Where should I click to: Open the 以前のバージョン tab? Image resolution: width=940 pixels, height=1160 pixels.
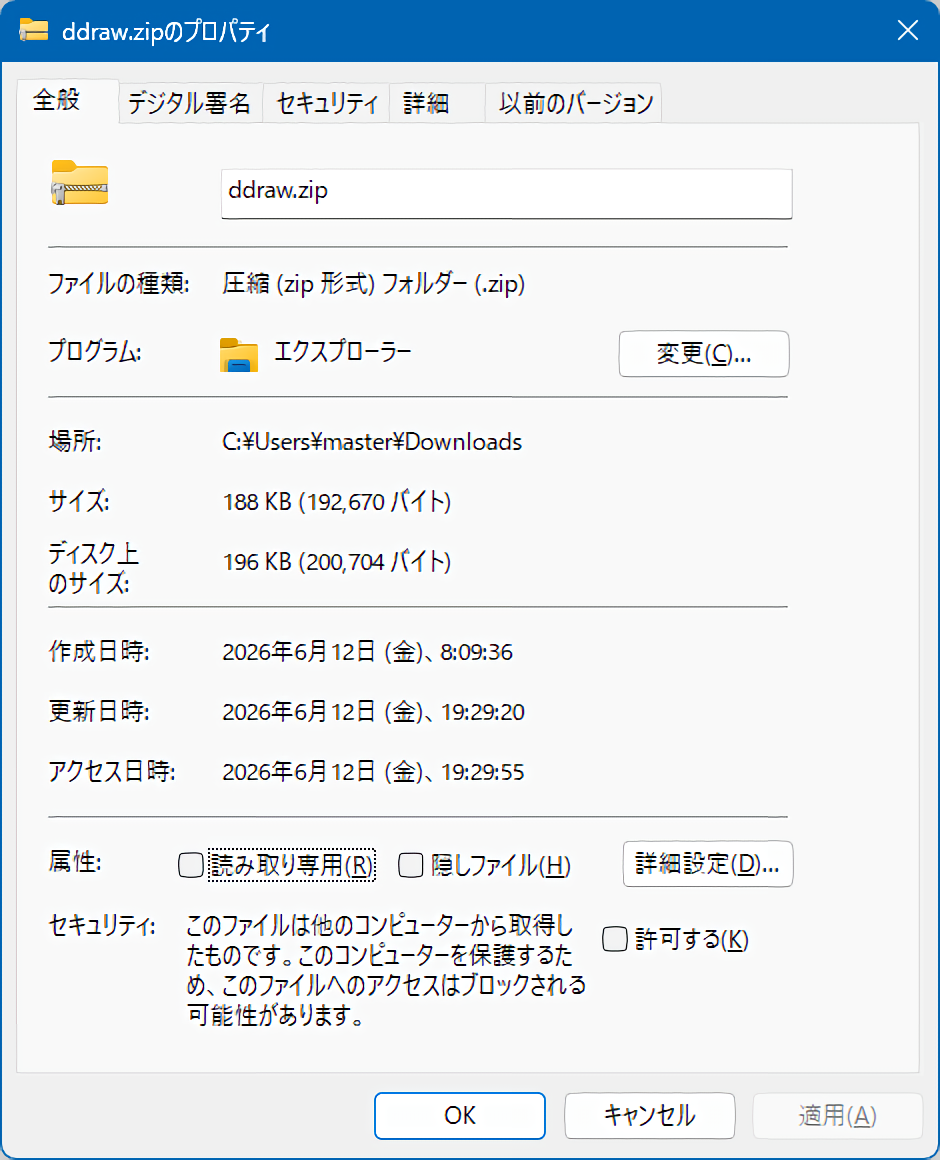[x=575, y=103]
